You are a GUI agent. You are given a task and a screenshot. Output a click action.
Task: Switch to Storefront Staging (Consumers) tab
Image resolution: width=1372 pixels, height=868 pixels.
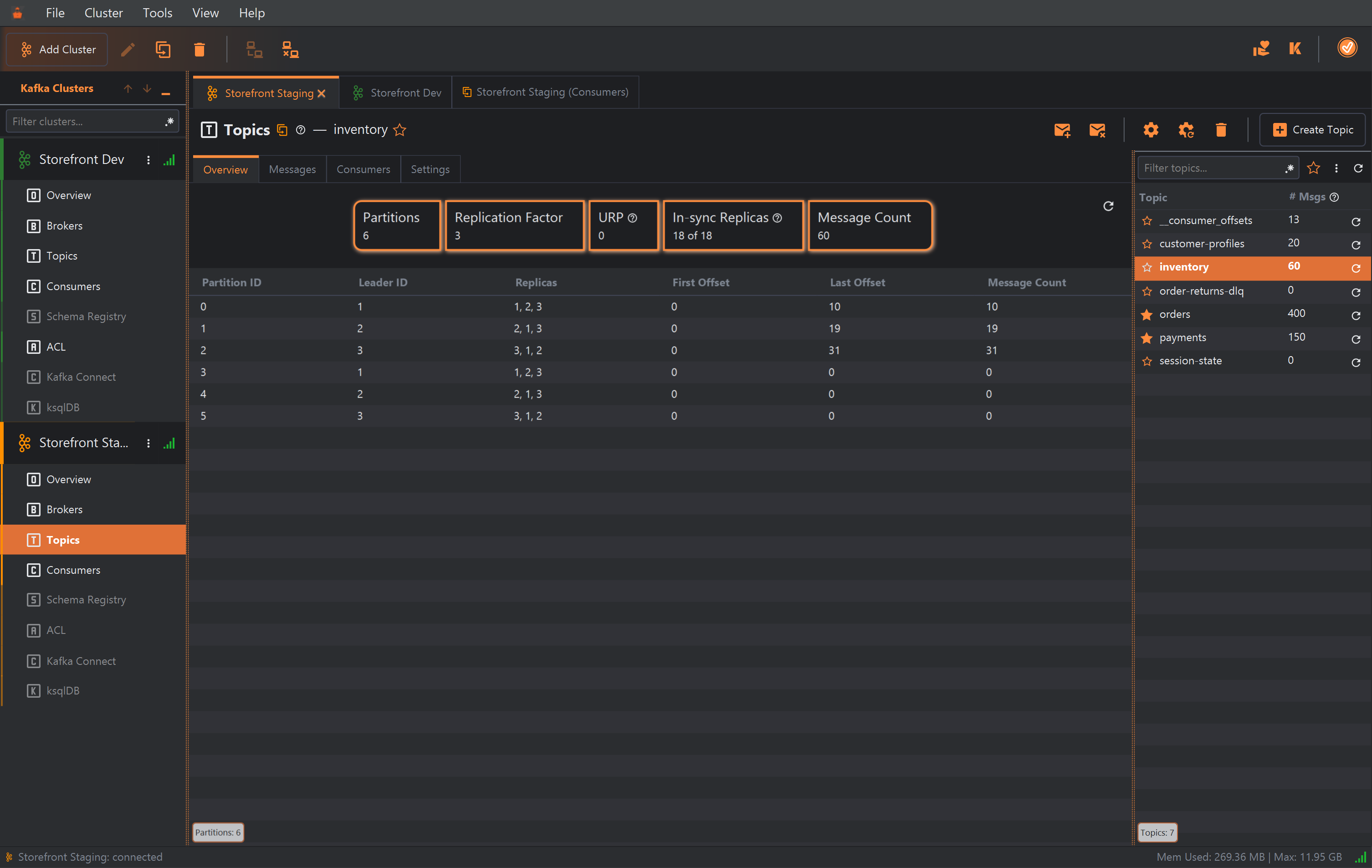(x=545, y=92)
